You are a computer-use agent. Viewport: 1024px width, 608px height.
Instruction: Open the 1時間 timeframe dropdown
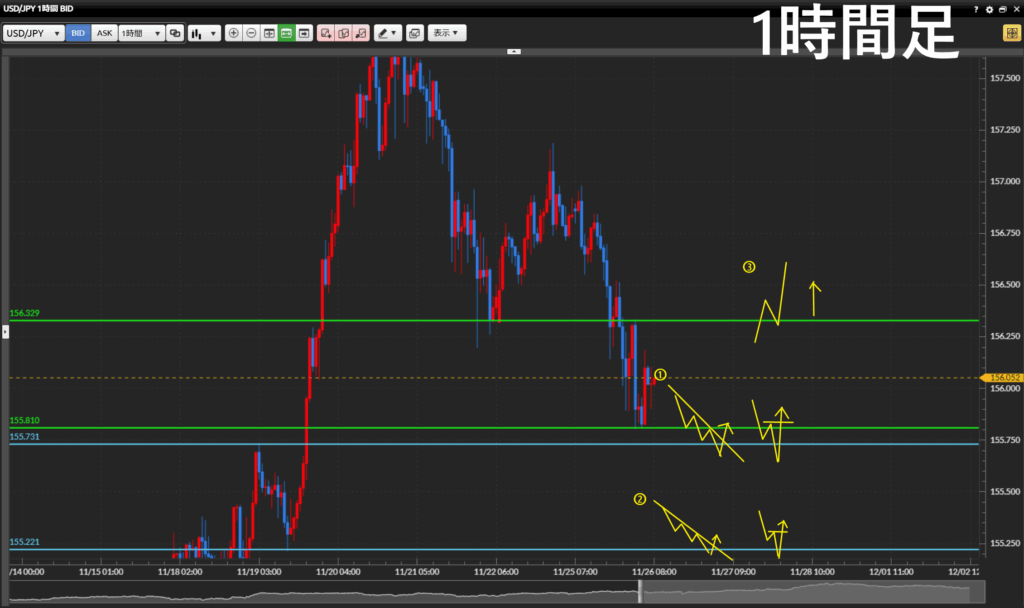pos(140,33)
